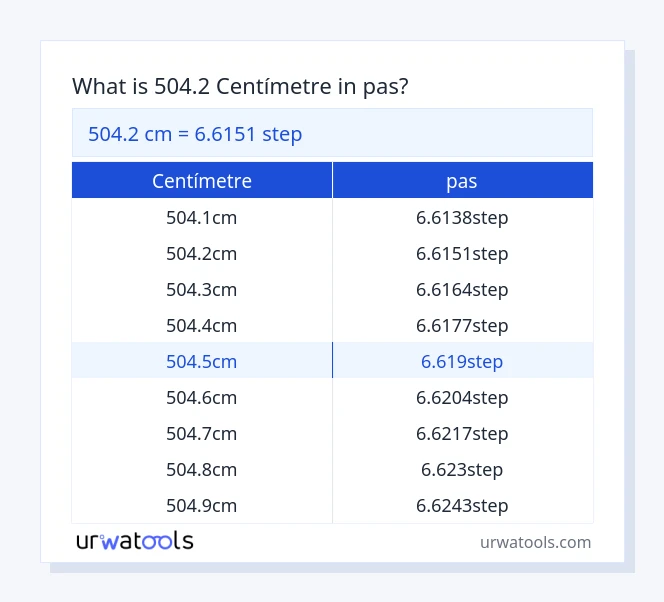Select the 504.4cm cell

[x=202, y=325]
